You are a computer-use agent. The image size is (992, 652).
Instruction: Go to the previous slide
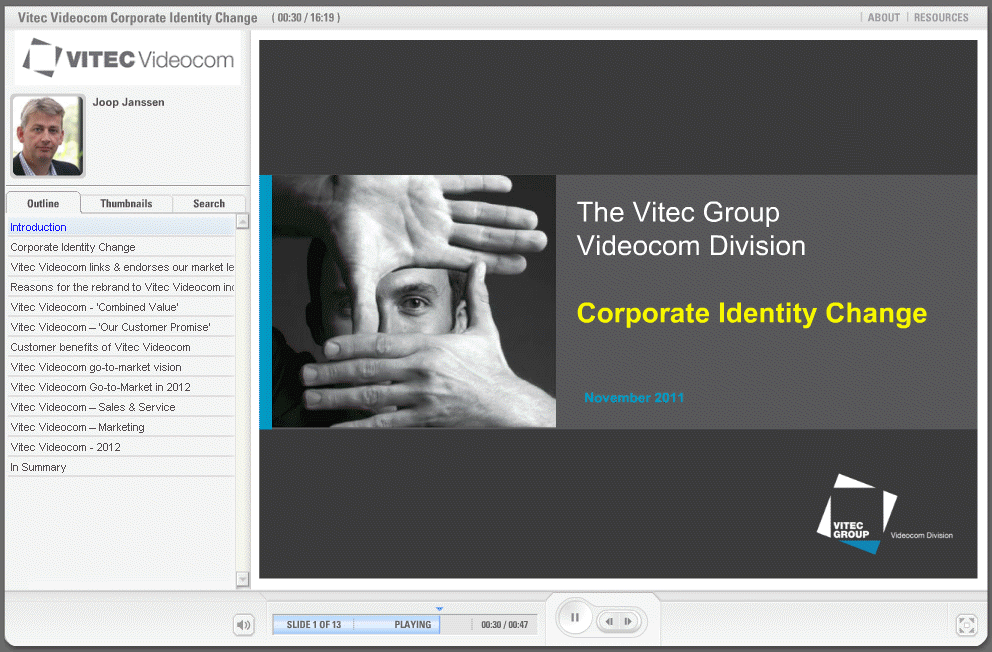[x=609, y=622]
